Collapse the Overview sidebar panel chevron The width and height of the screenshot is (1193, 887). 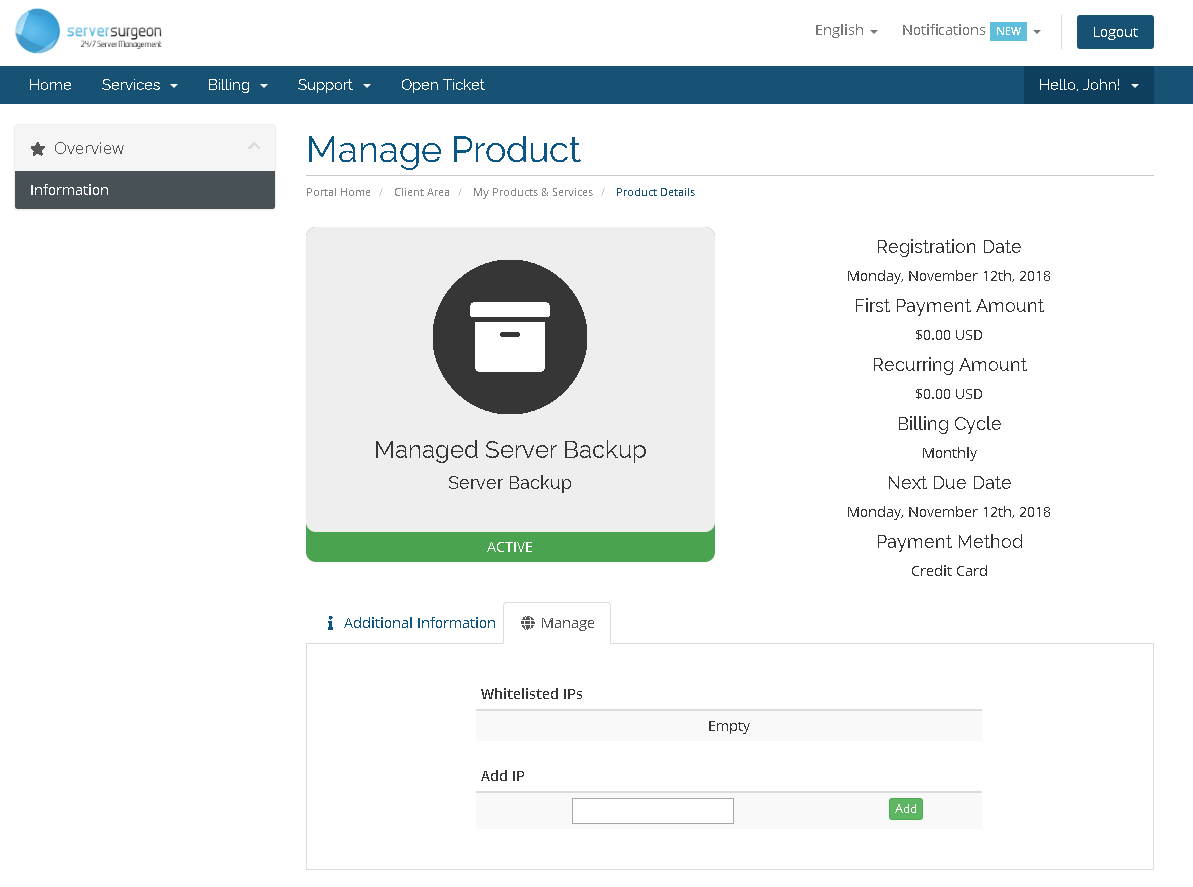254,146
